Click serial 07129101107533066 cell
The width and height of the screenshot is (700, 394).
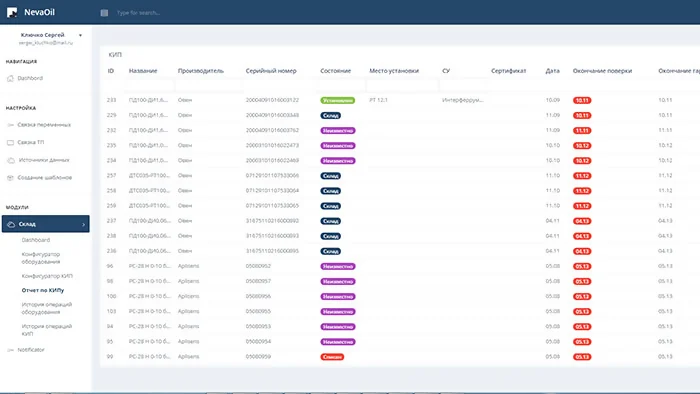[x=272, y=175]
